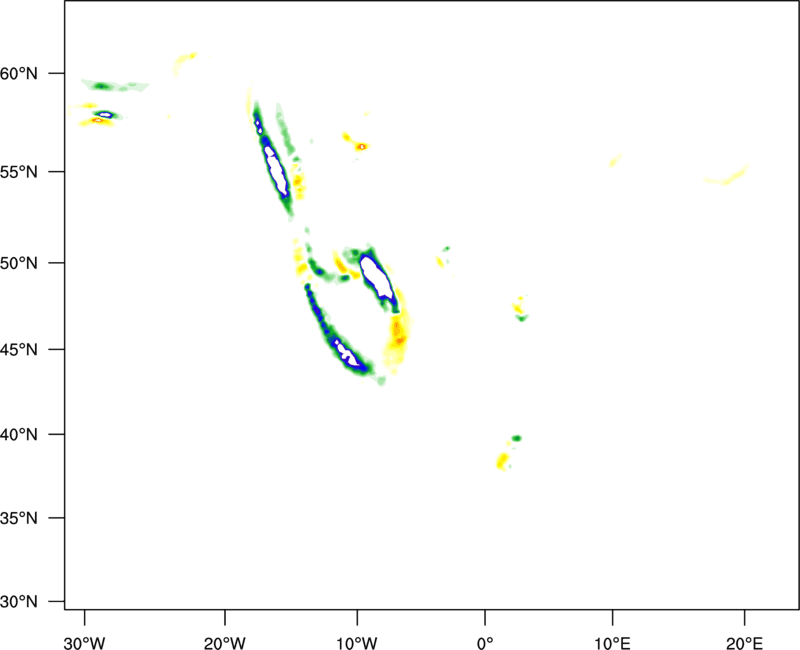Click the 50°N latitude label
Viewport: 800px width, 650px height.
coord(19,263)
